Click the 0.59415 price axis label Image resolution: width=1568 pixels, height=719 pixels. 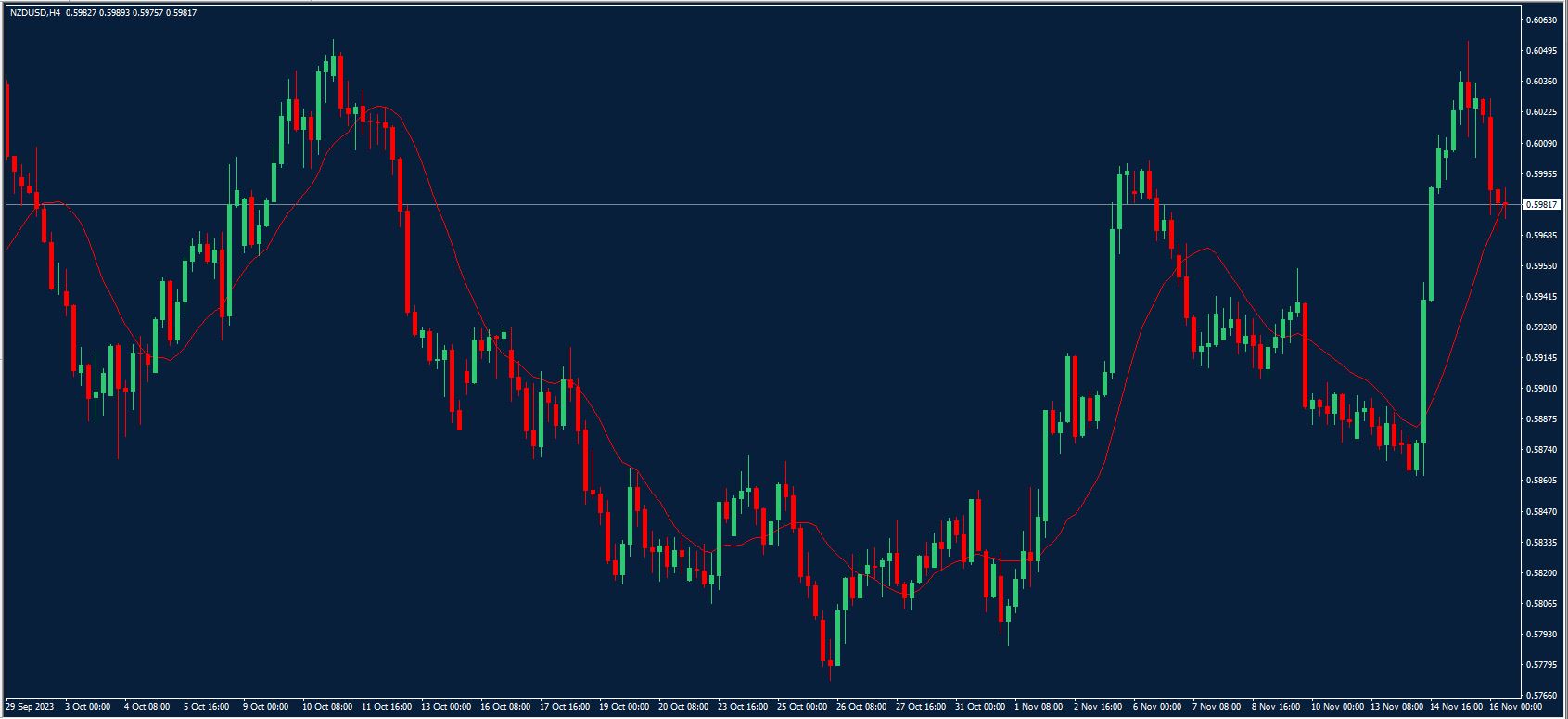coord(1543,297)
